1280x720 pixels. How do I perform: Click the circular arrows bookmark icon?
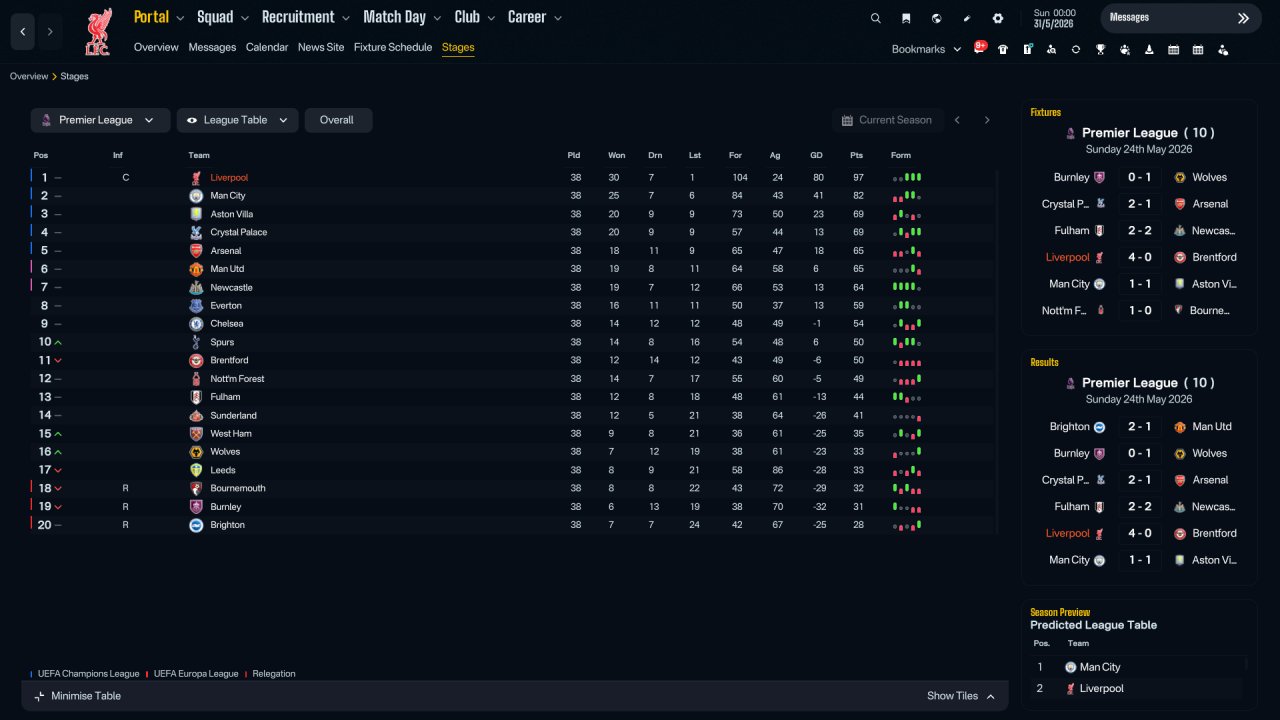pos(1076,49)
